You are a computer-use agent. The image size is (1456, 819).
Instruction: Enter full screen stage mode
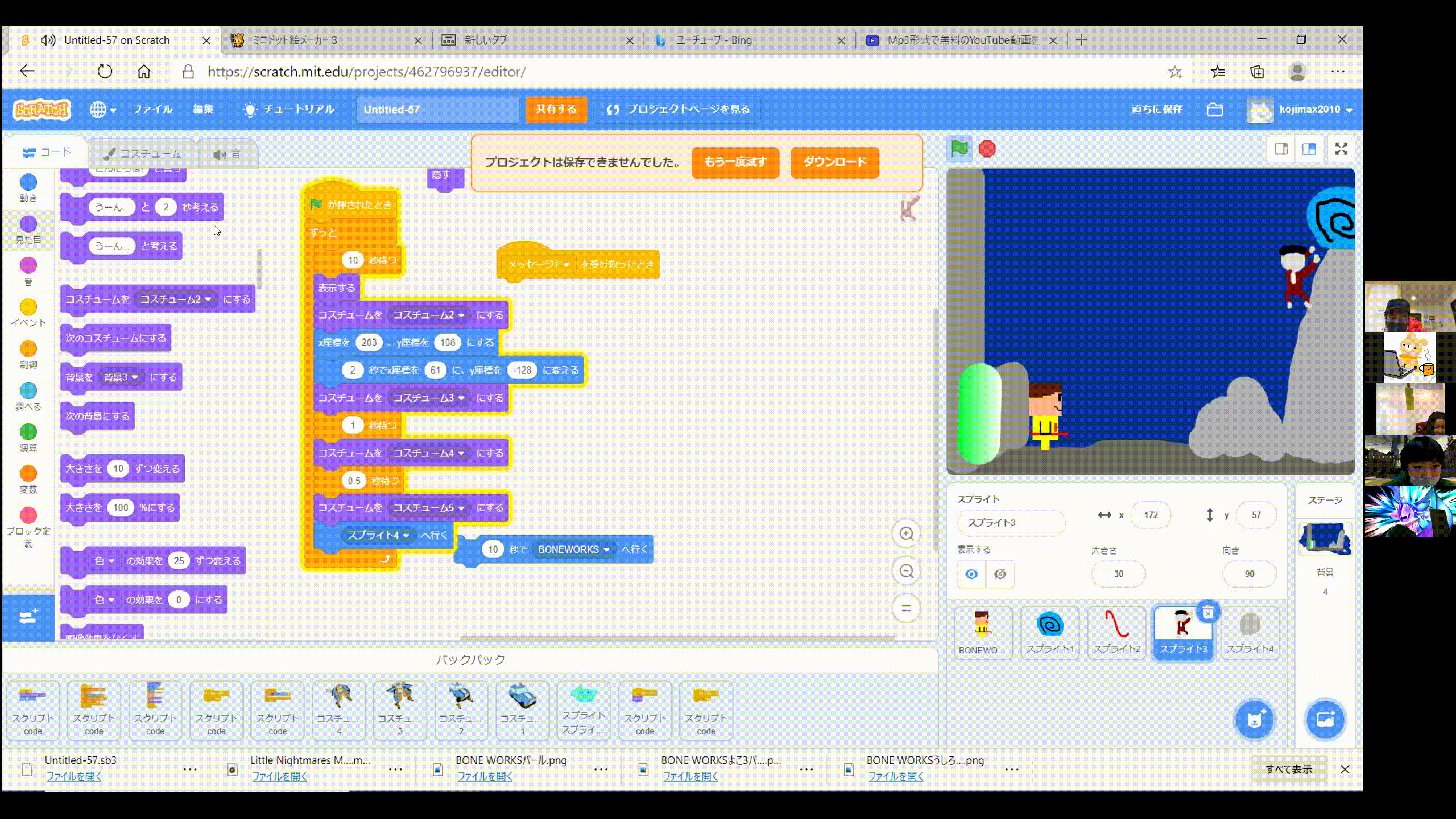(x=1341, y=149)
